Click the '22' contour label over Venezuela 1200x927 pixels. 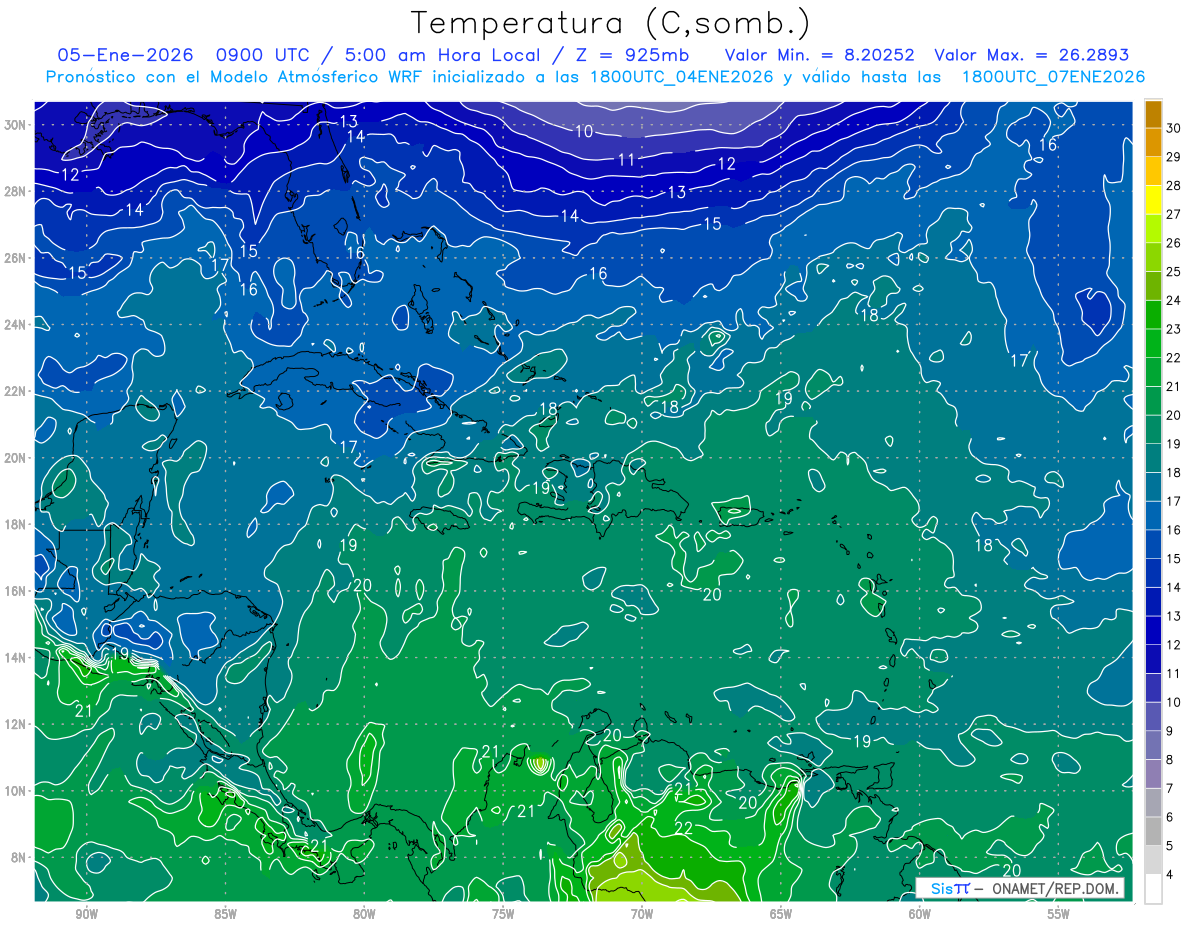684,828
